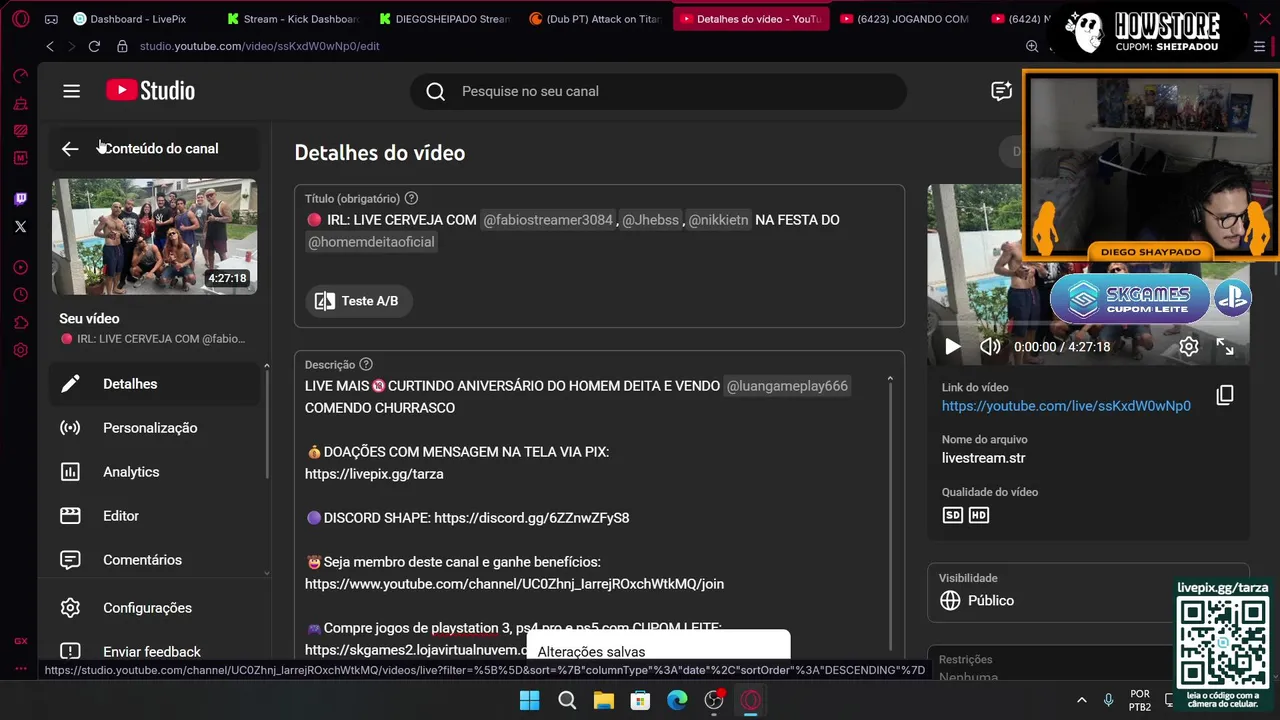Click the description scrollbar up arrow
1280x720 pixels.
pyautogui.click(x=890, y=381)
